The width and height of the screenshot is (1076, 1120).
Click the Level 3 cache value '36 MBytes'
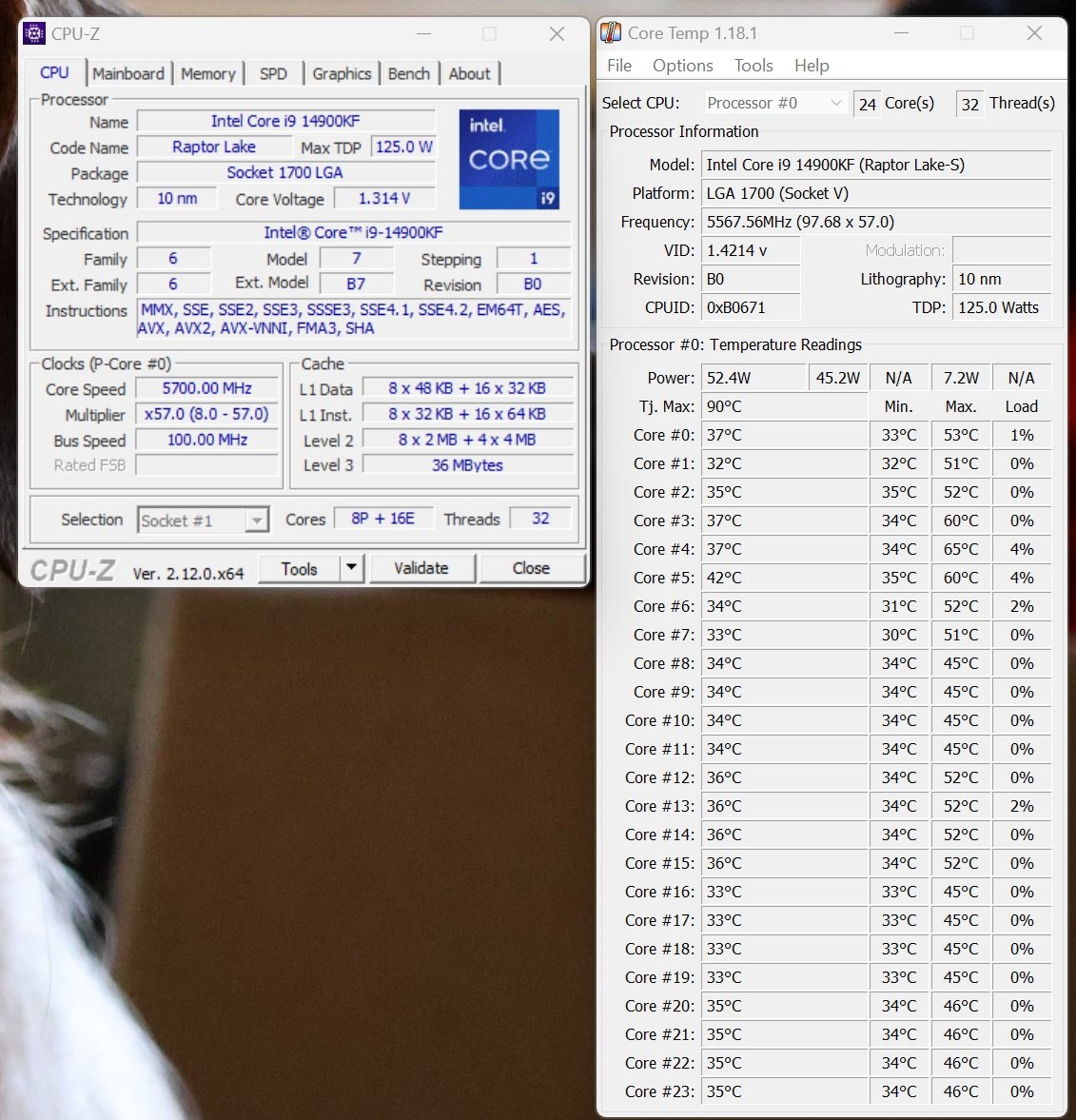pyautogui.click(x=468, y=465)
